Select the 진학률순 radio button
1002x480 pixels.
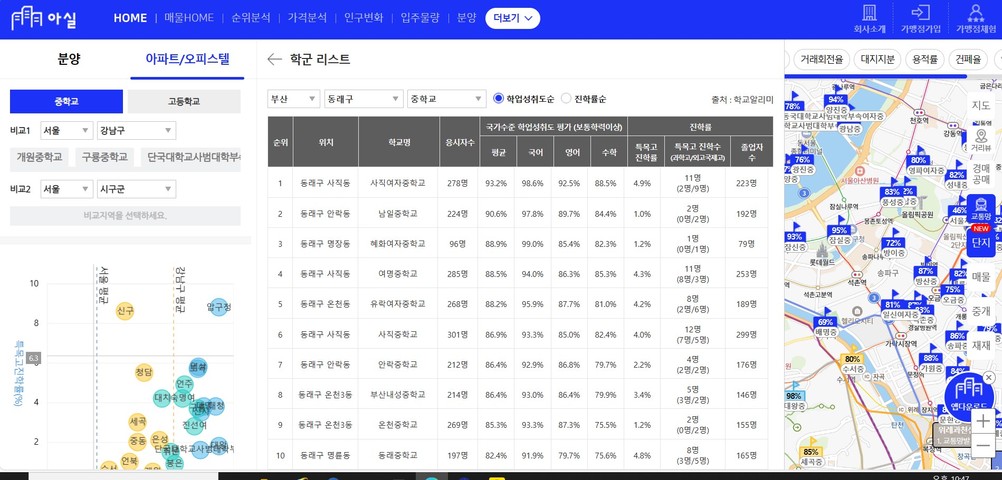pyautogui.click(x=566, y=98)
